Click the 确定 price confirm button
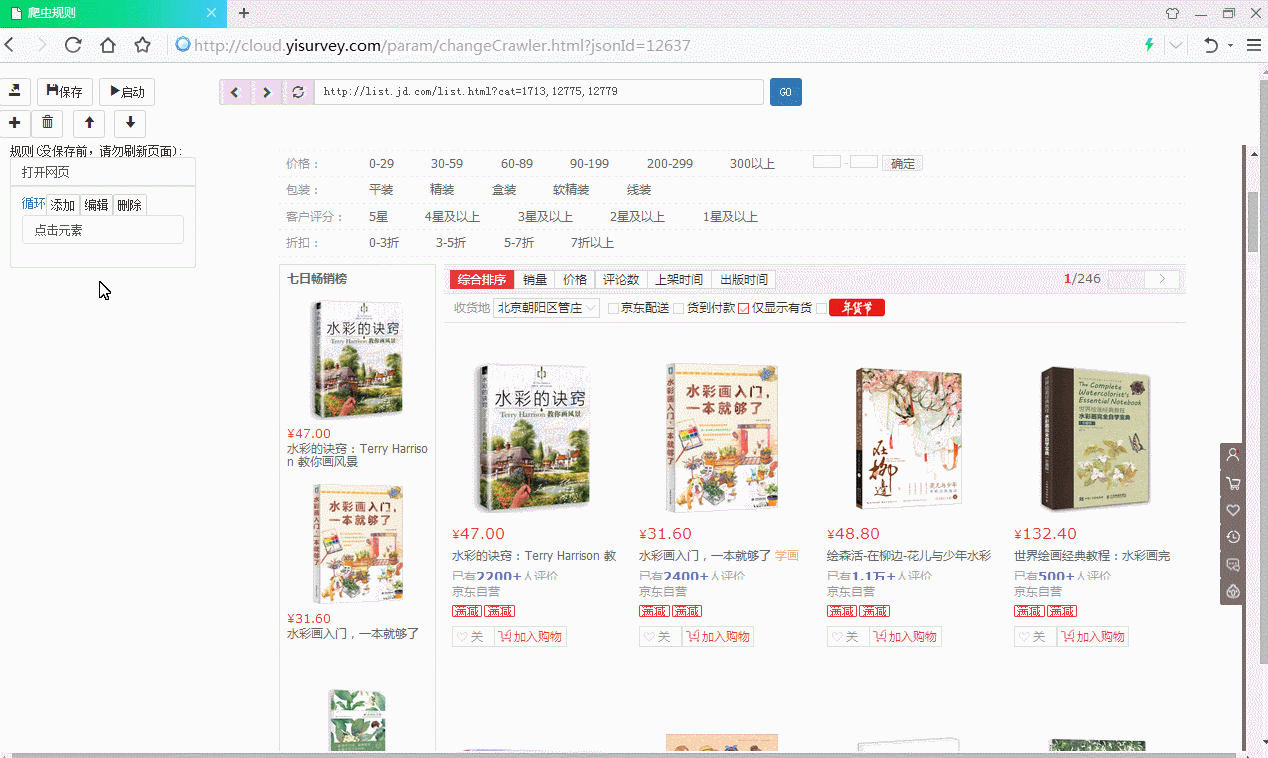 coord(902,164)
